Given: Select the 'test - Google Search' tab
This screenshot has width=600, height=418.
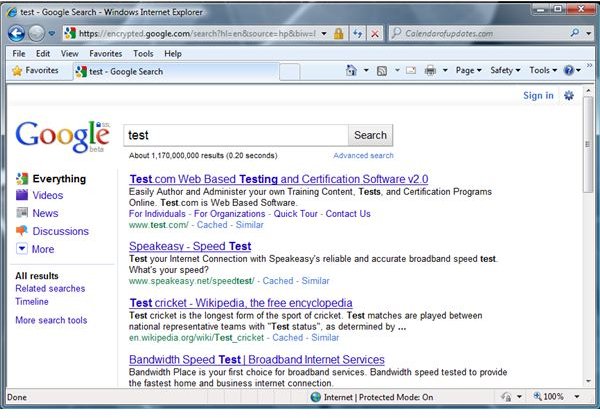Looking at the screenshot, I should coord(176,72).
